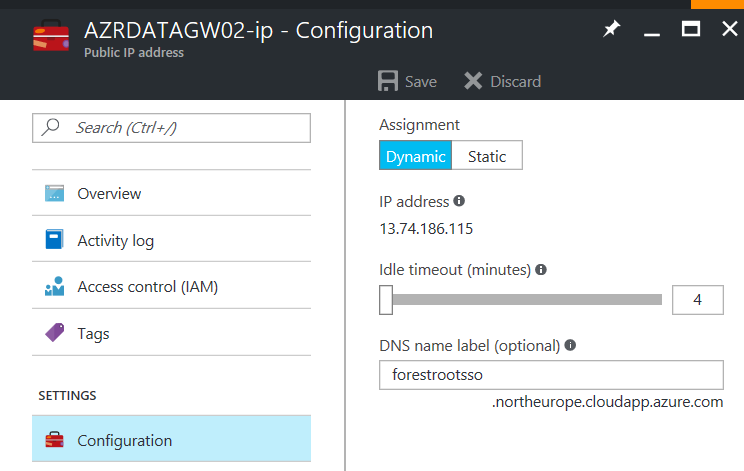Click the DNS name label info icon
The width and height of the screenshot is (744, 471).
tap(570, 345)
